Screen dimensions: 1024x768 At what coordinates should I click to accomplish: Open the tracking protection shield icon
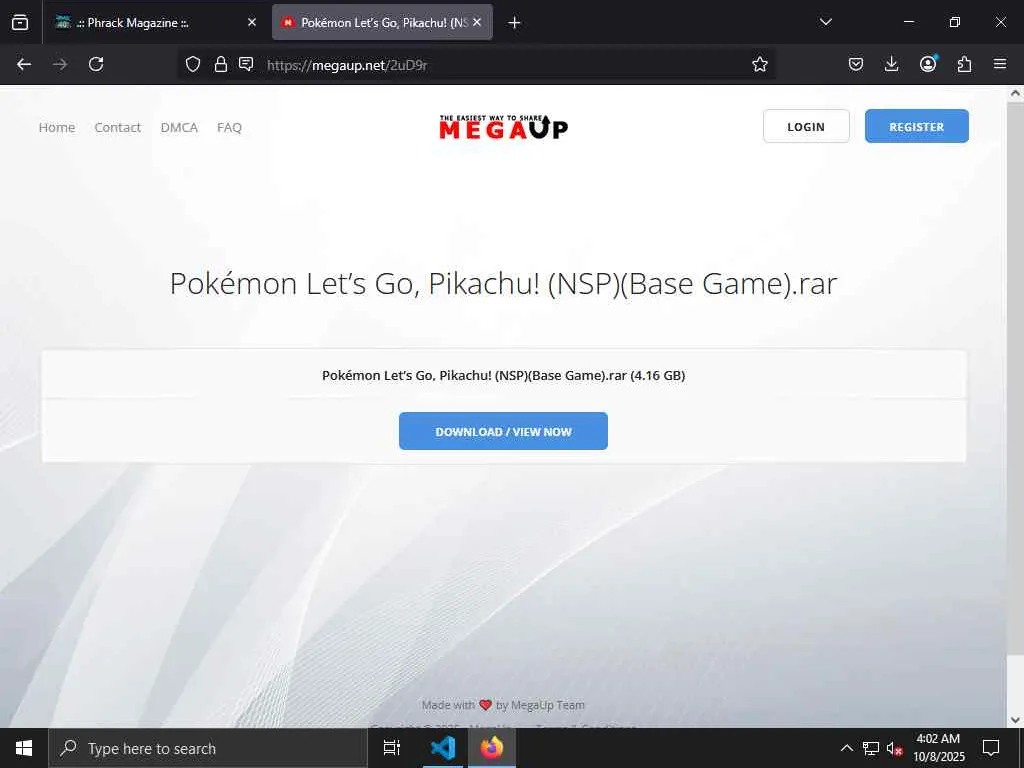(193, 64)
